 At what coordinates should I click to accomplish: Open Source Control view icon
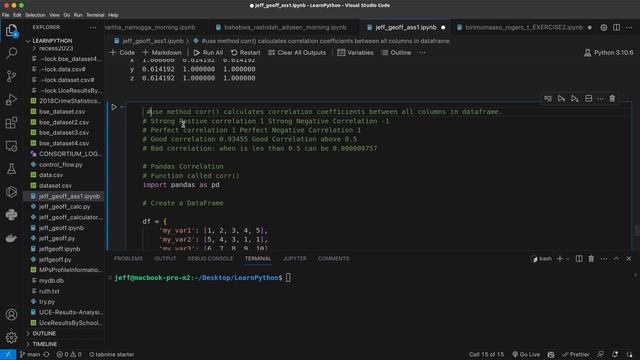point(11,76)
